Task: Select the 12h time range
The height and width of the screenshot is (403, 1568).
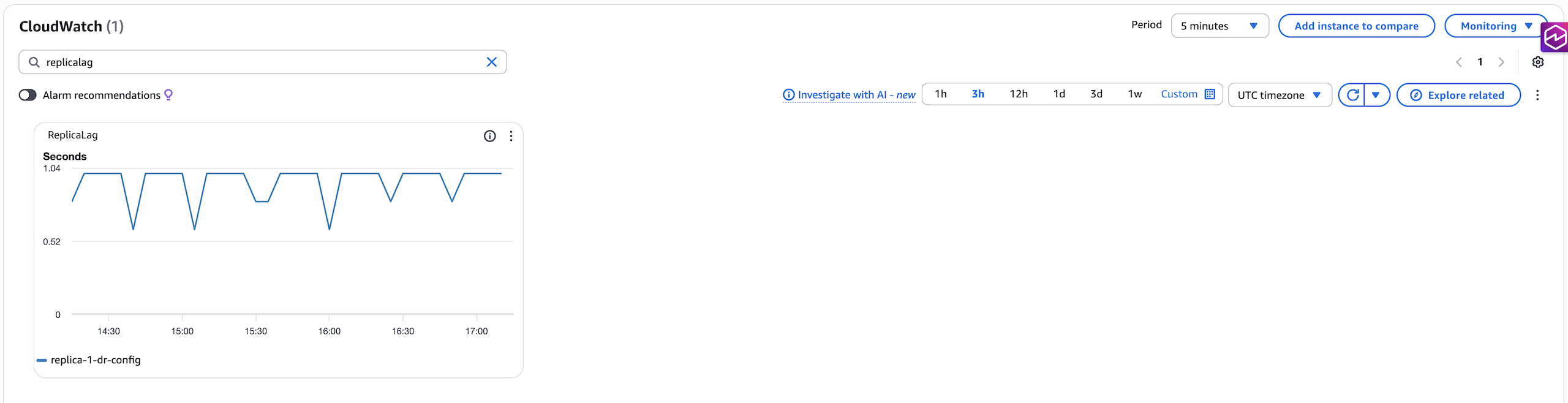Action: [1019, 94]
